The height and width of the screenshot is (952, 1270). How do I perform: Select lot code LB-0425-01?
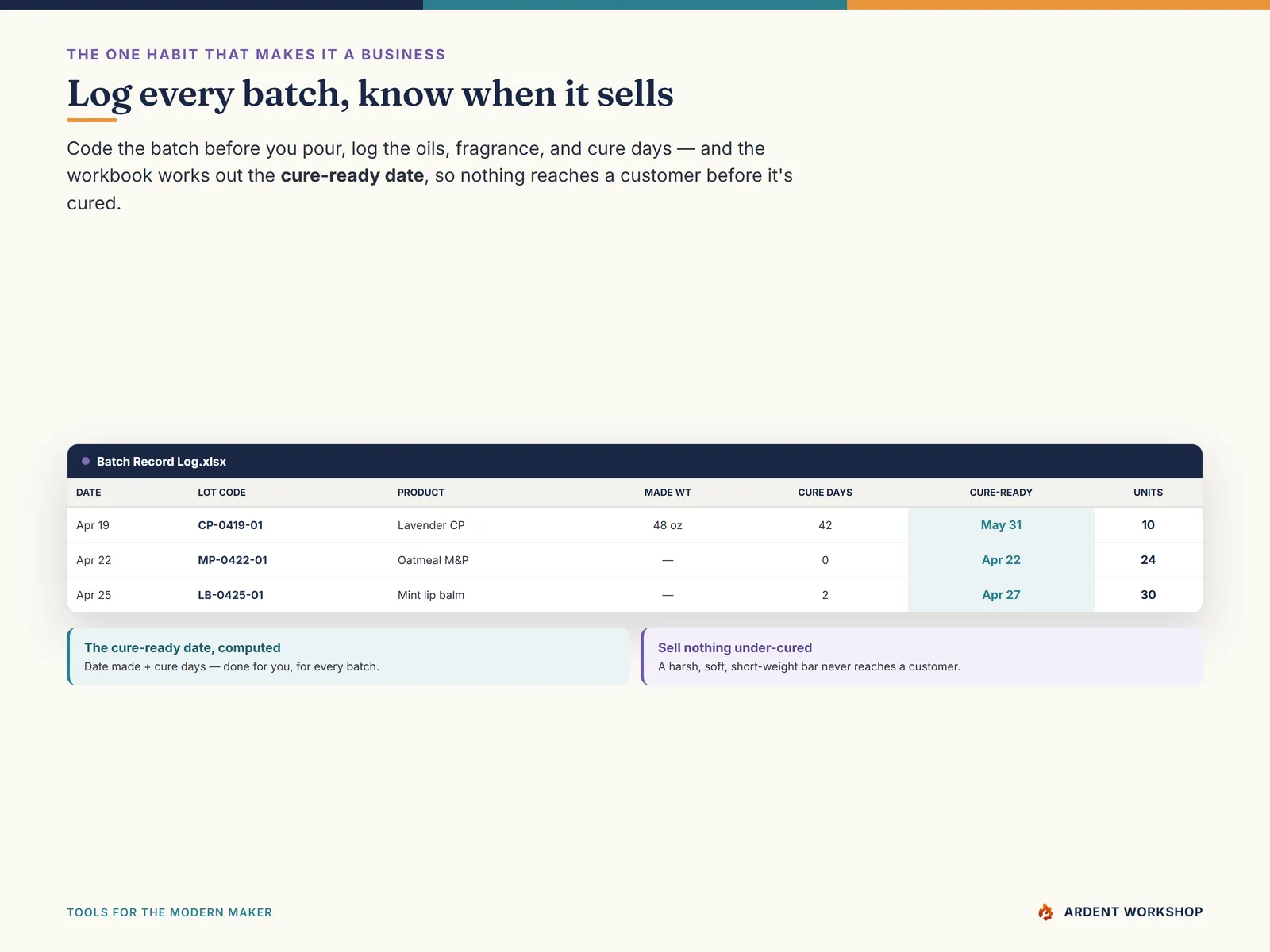(231, 595)
